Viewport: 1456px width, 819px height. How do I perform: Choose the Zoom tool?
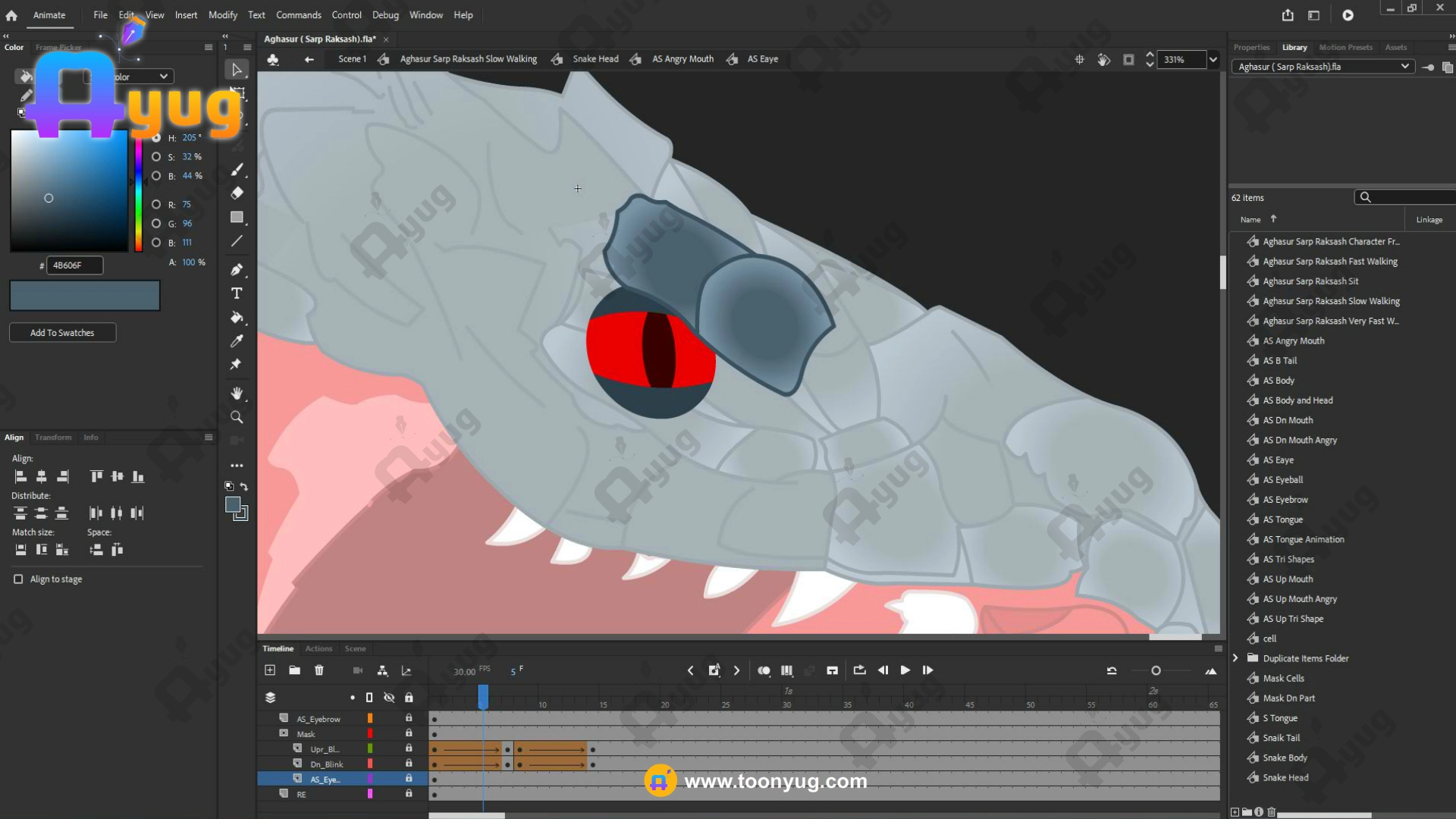(x=237, y=417)
